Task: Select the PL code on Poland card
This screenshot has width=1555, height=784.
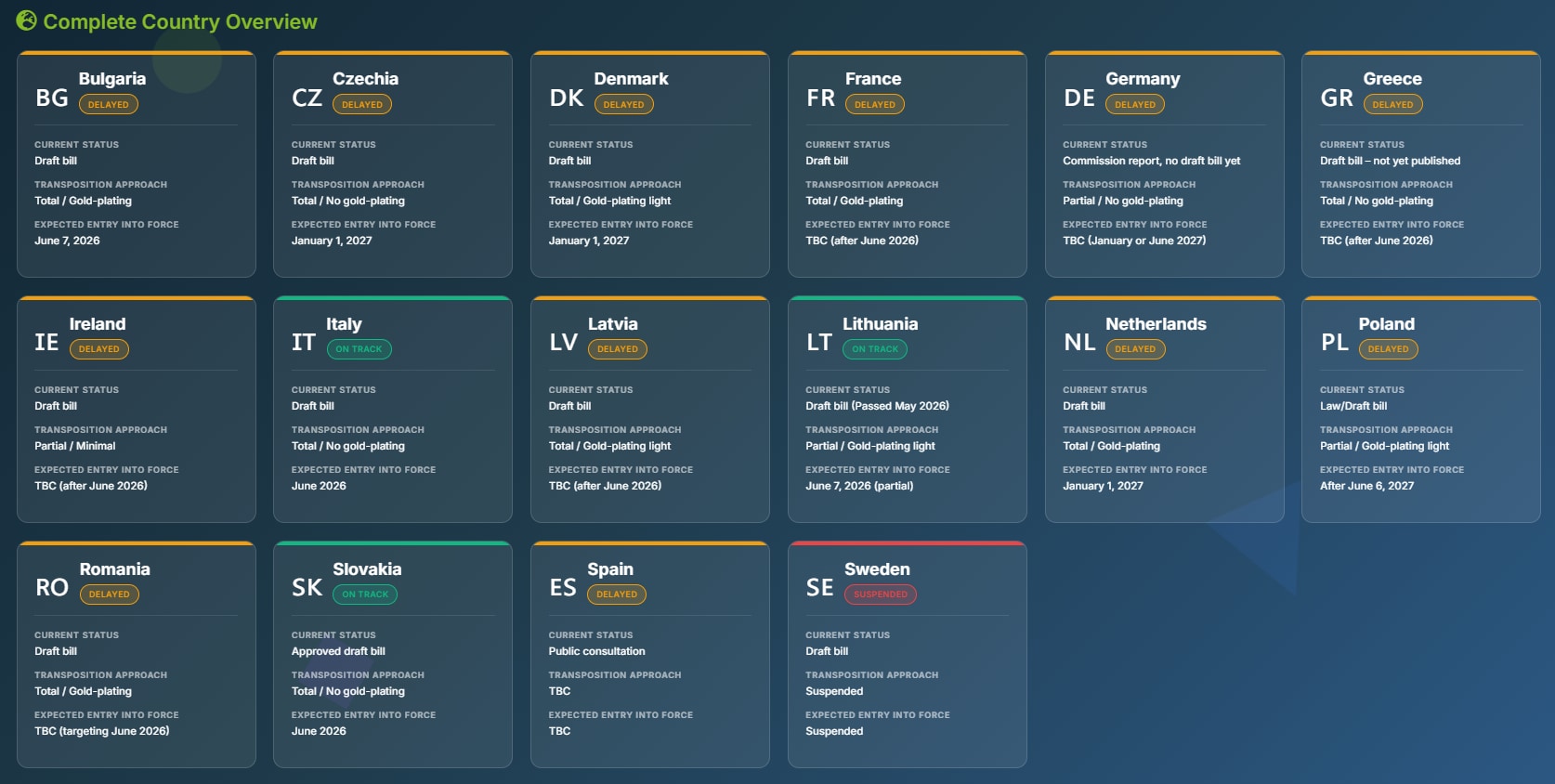Action: (x=1335, y=343)
